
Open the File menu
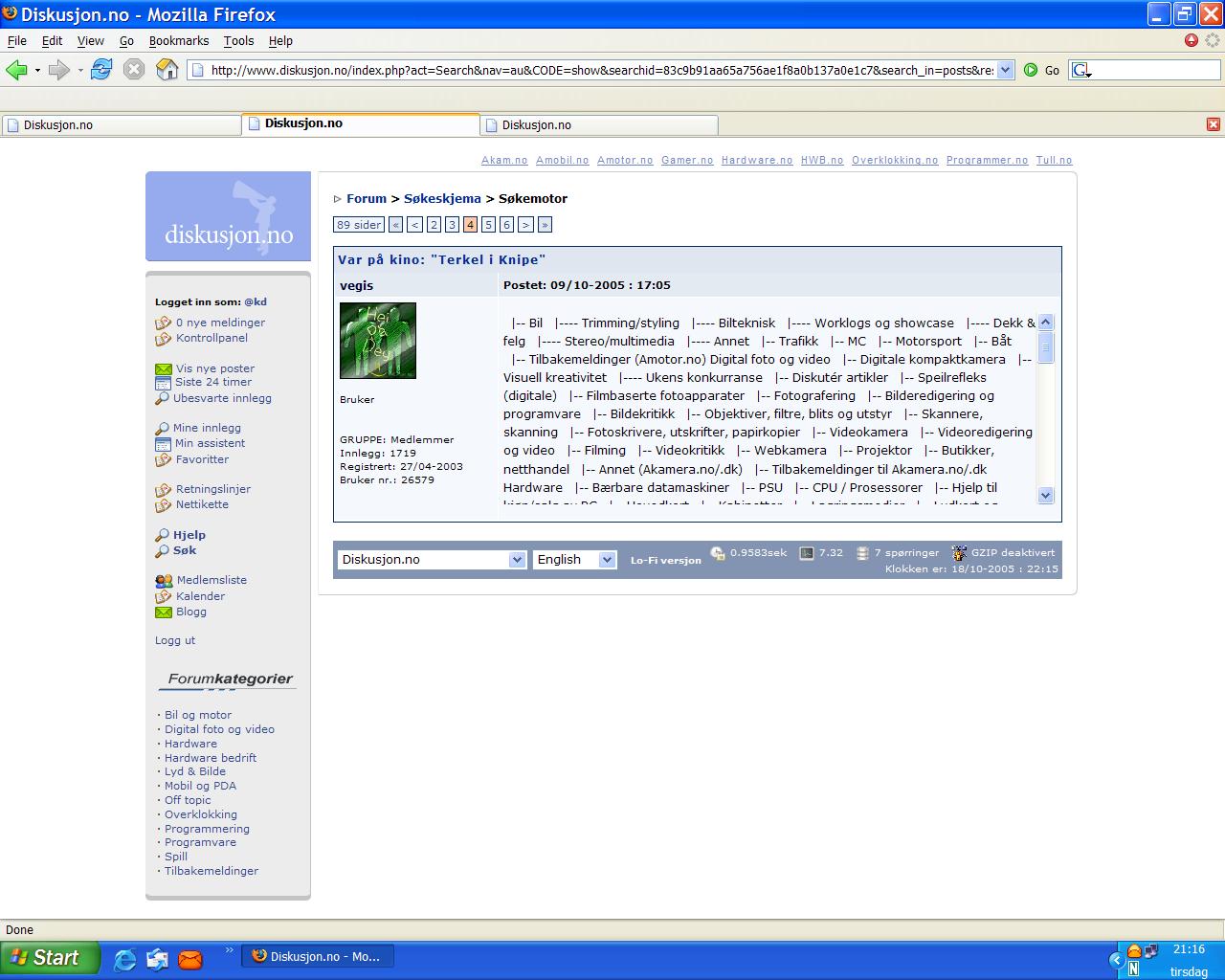pos(17,41)
